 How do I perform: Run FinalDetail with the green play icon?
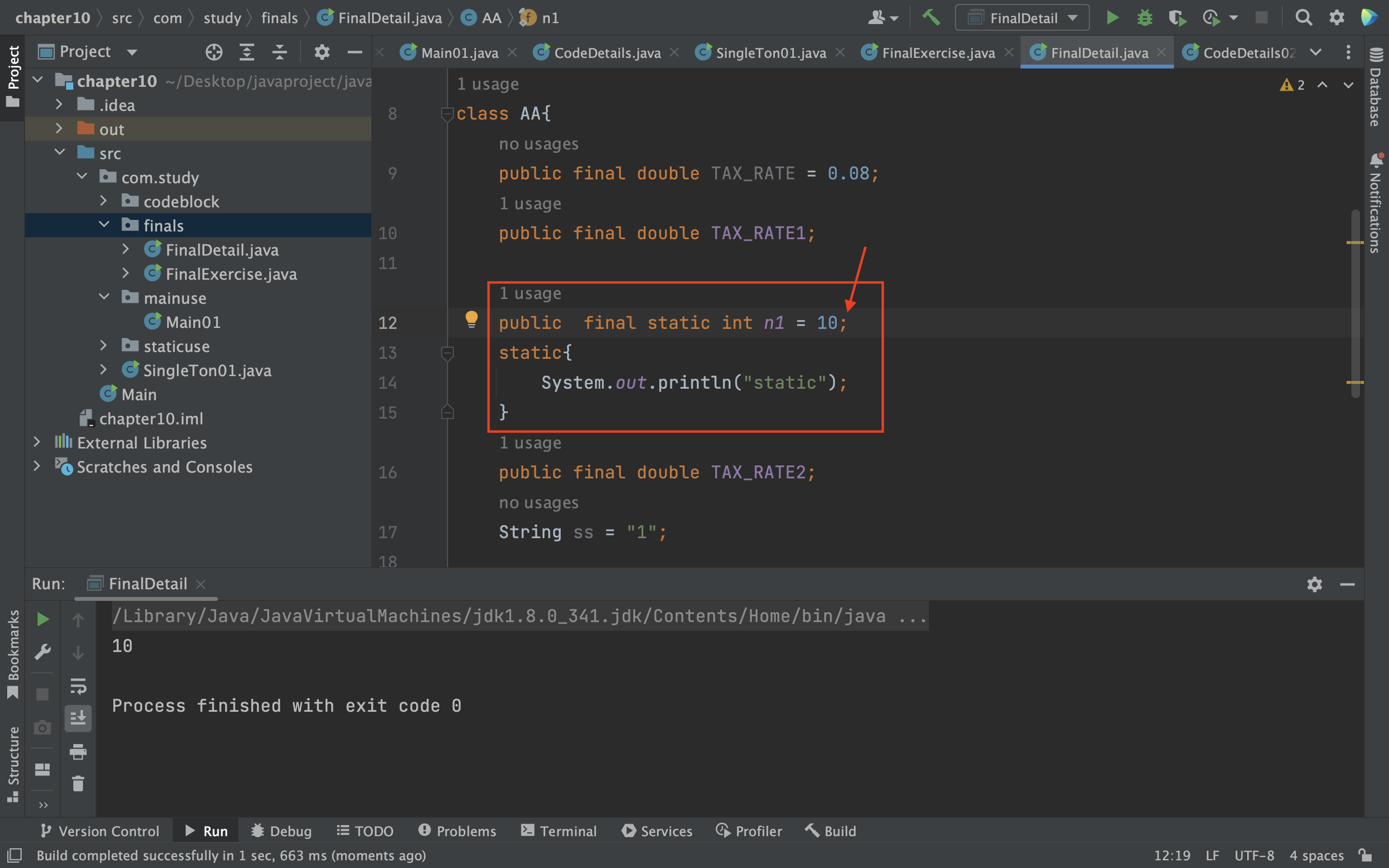1112,18
